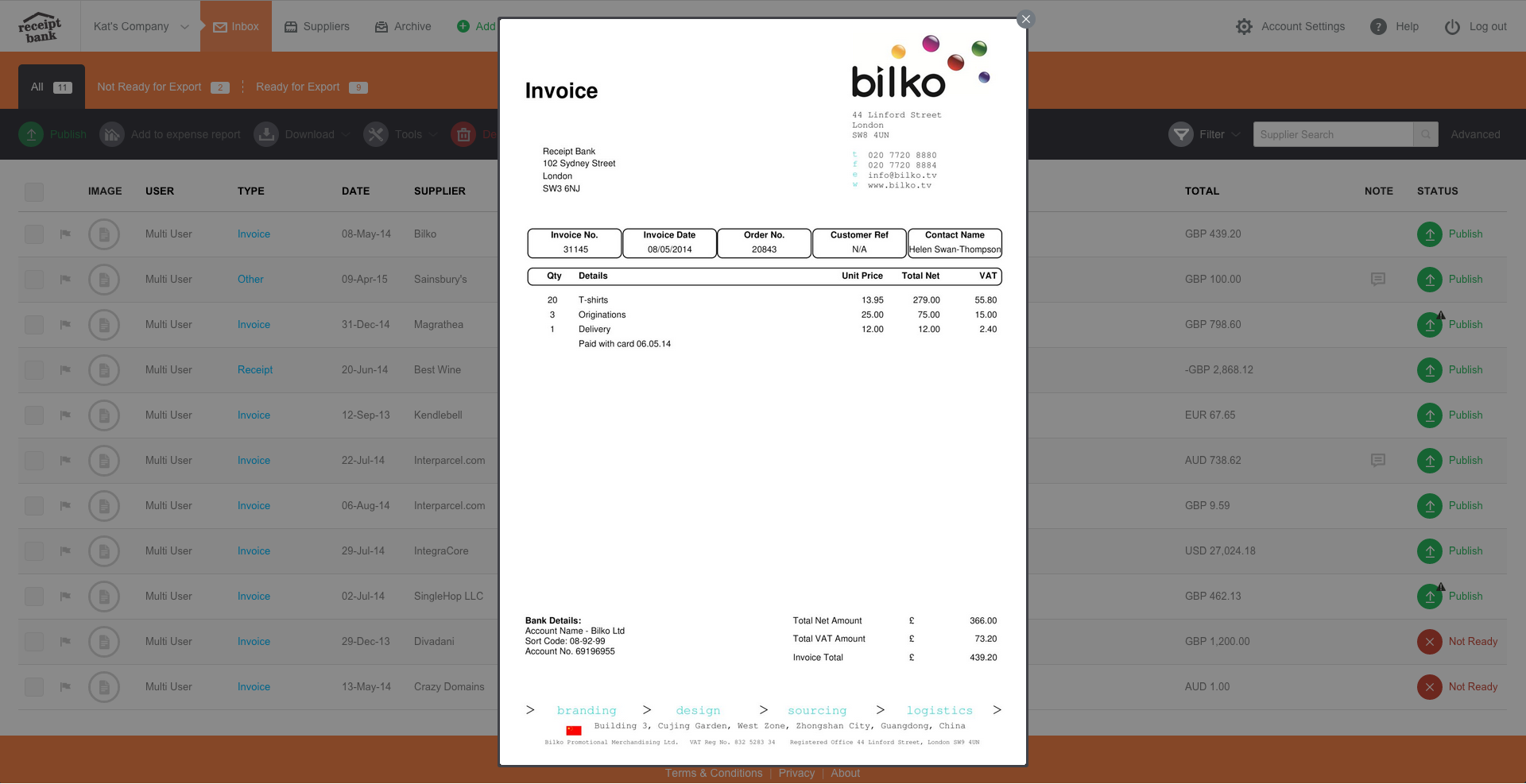Open the Bilko document image icon
The width and height of the screenshot is (1526, 784).
pyautogui.click(x=104, y=234)
